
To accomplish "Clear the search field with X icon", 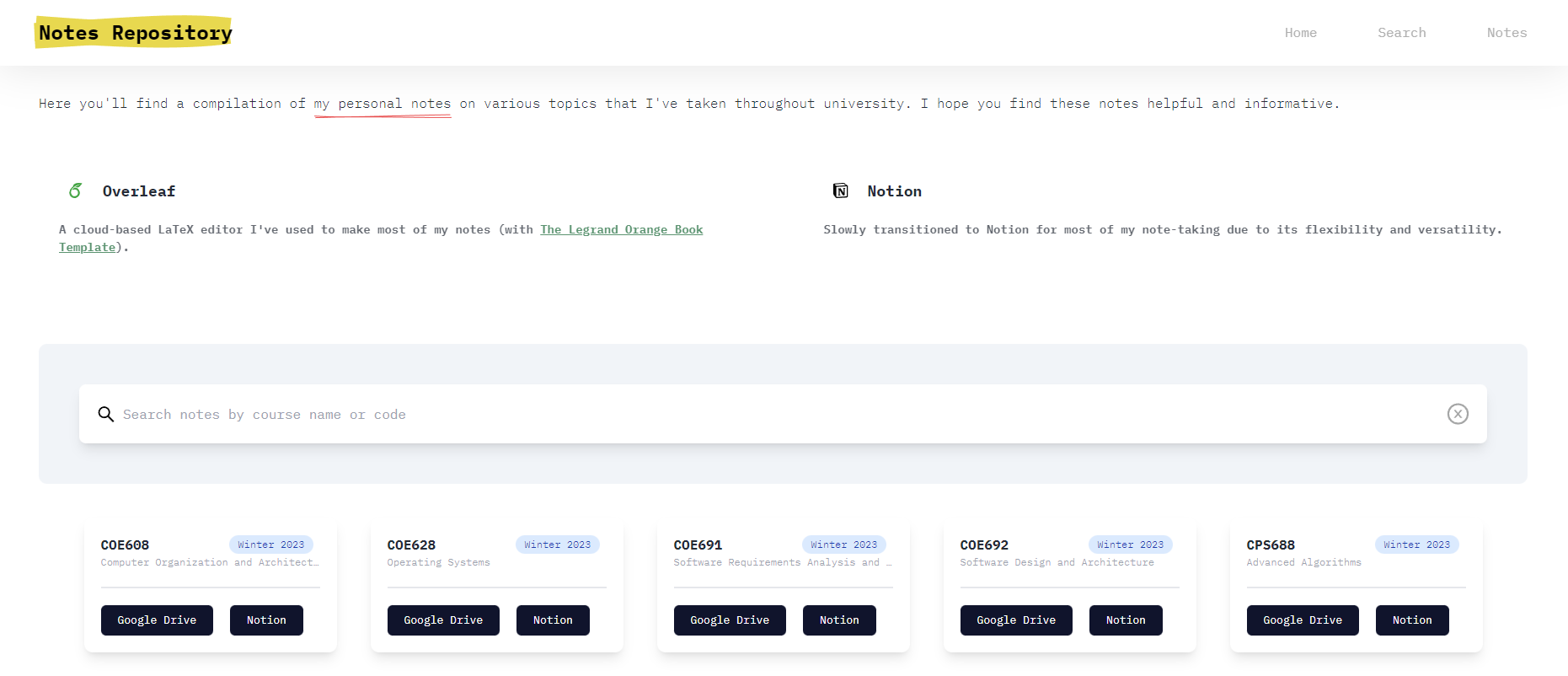I will point(1458,414).
